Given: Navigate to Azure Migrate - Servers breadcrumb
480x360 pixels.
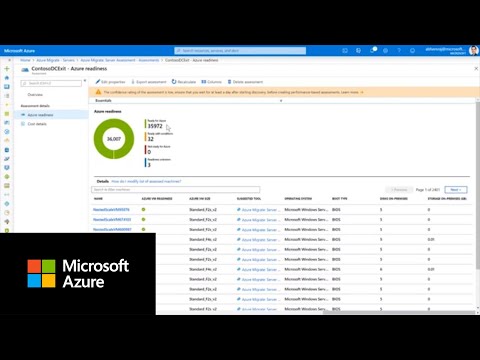Looking at the screenshot, I should click(55, 60).
